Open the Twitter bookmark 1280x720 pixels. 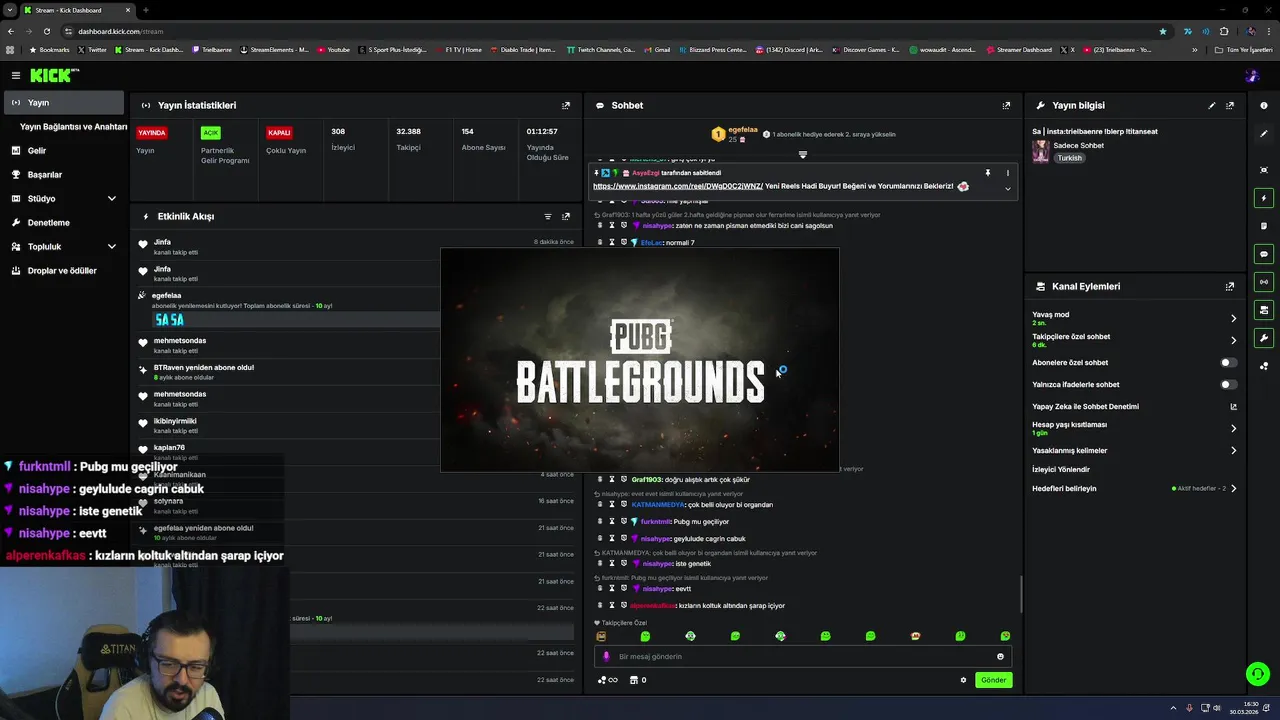pos(92,50)
